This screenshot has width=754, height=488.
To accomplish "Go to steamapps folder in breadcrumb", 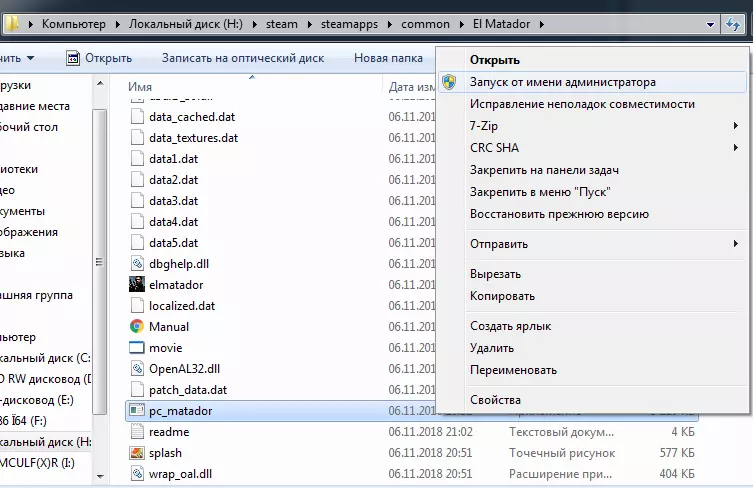I will 350,24.
